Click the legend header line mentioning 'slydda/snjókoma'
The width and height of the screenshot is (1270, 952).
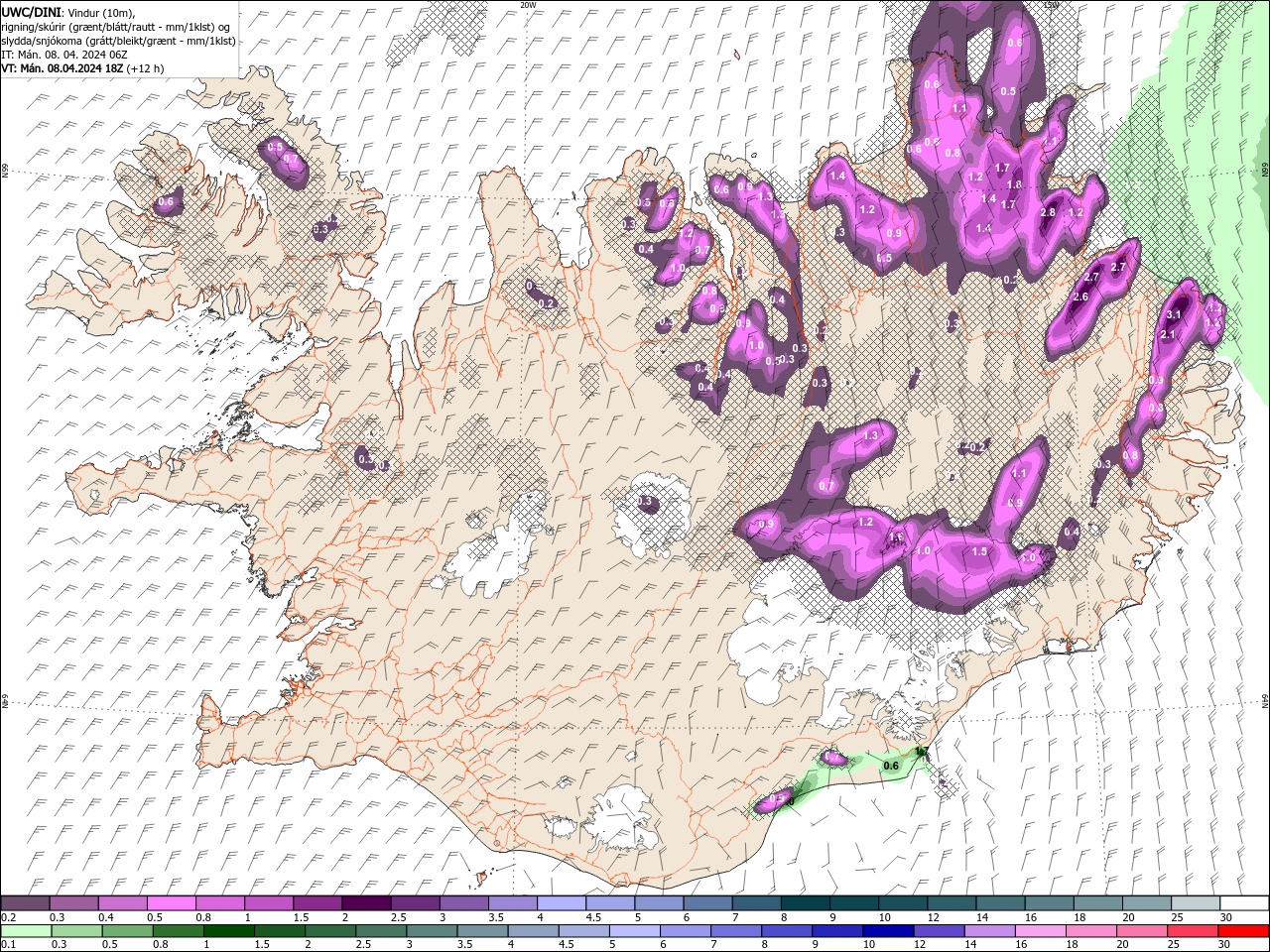[119, 41]
